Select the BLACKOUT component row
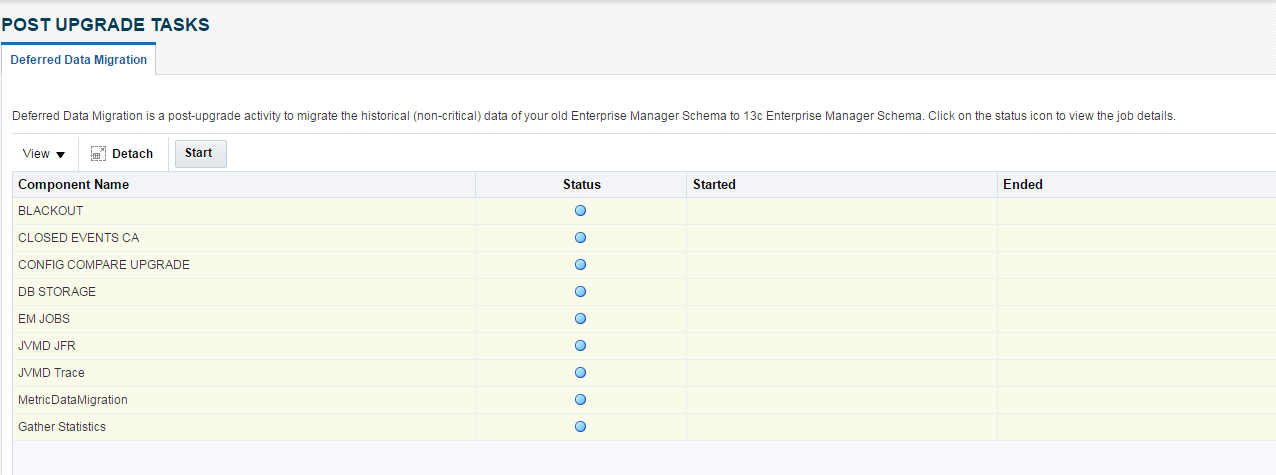The image size is (1276, 475). (51, 211)
